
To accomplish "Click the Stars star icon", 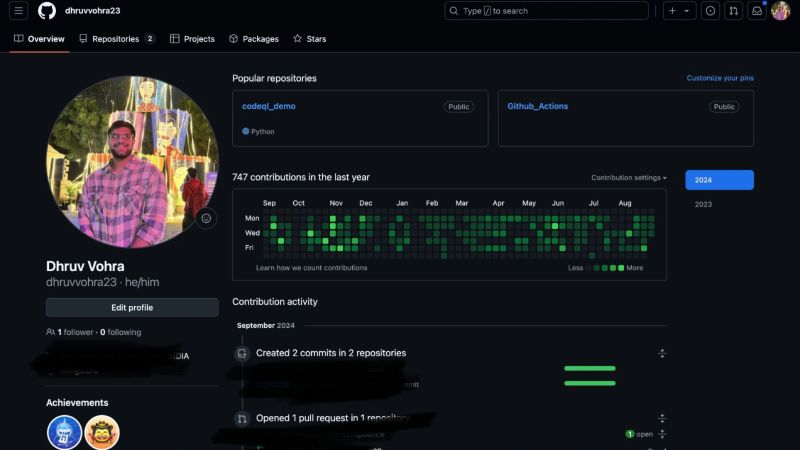I will pyautogui.click(x=297, y=39).
